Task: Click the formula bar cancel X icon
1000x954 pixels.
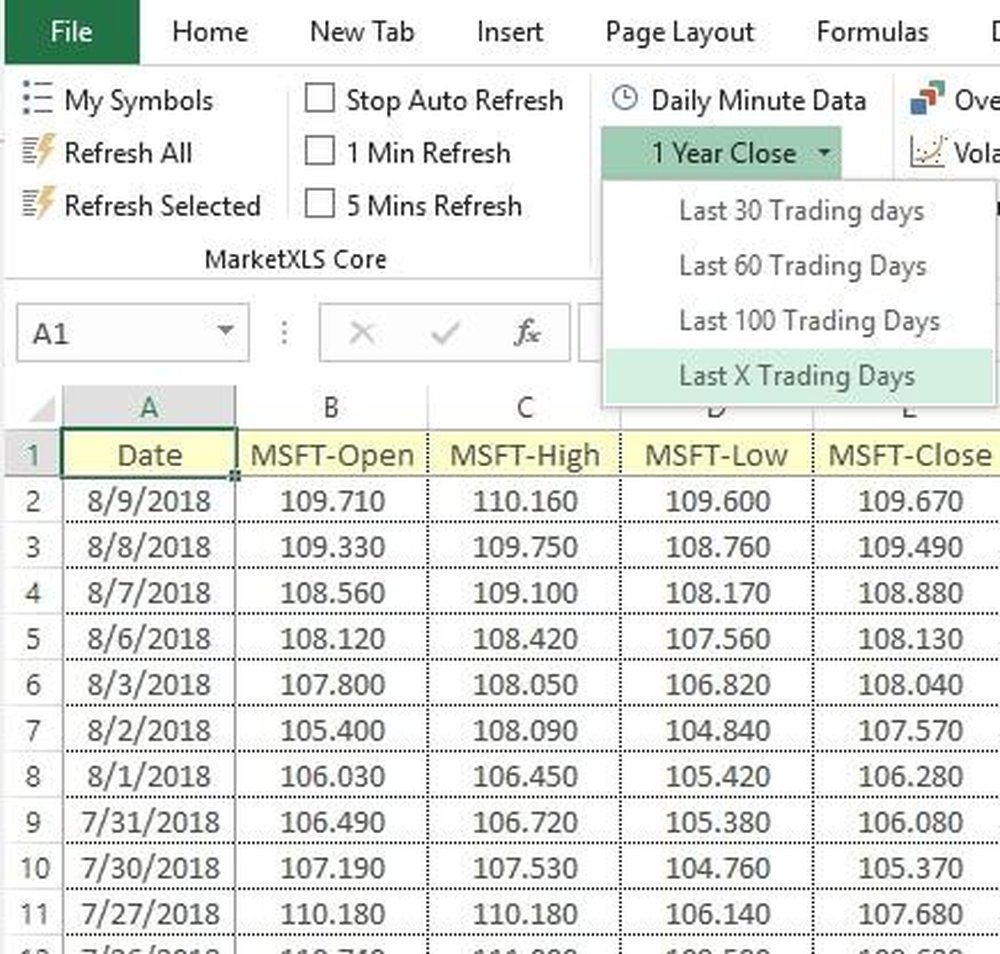Action: [362, 332]
